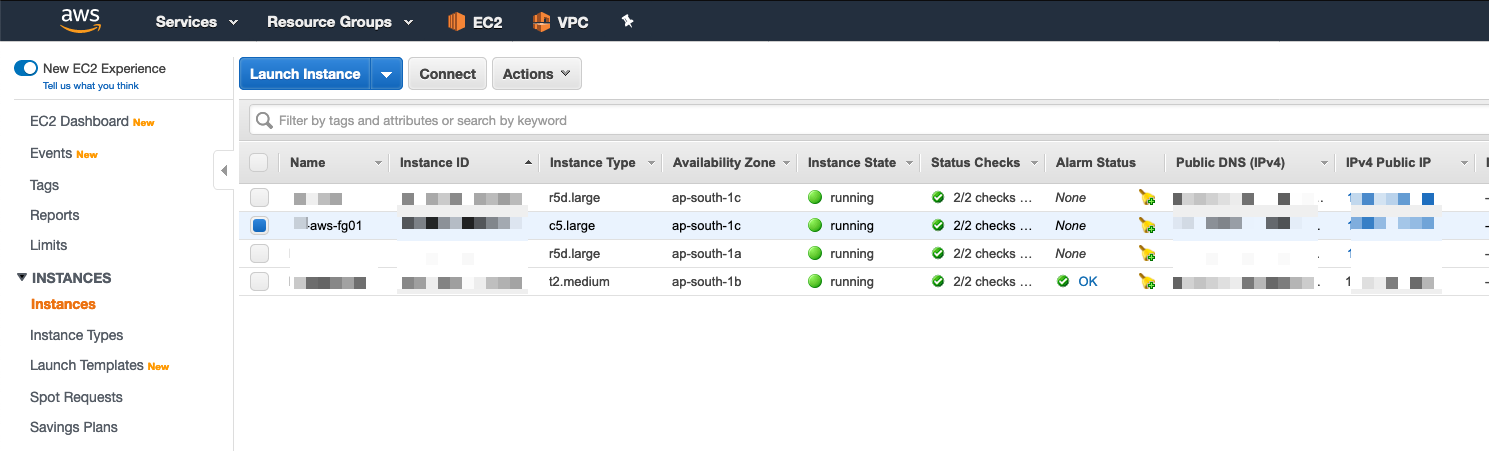Expand the Launch Instance dropdown arrow
1489x451 pixels.
point(387,74)
